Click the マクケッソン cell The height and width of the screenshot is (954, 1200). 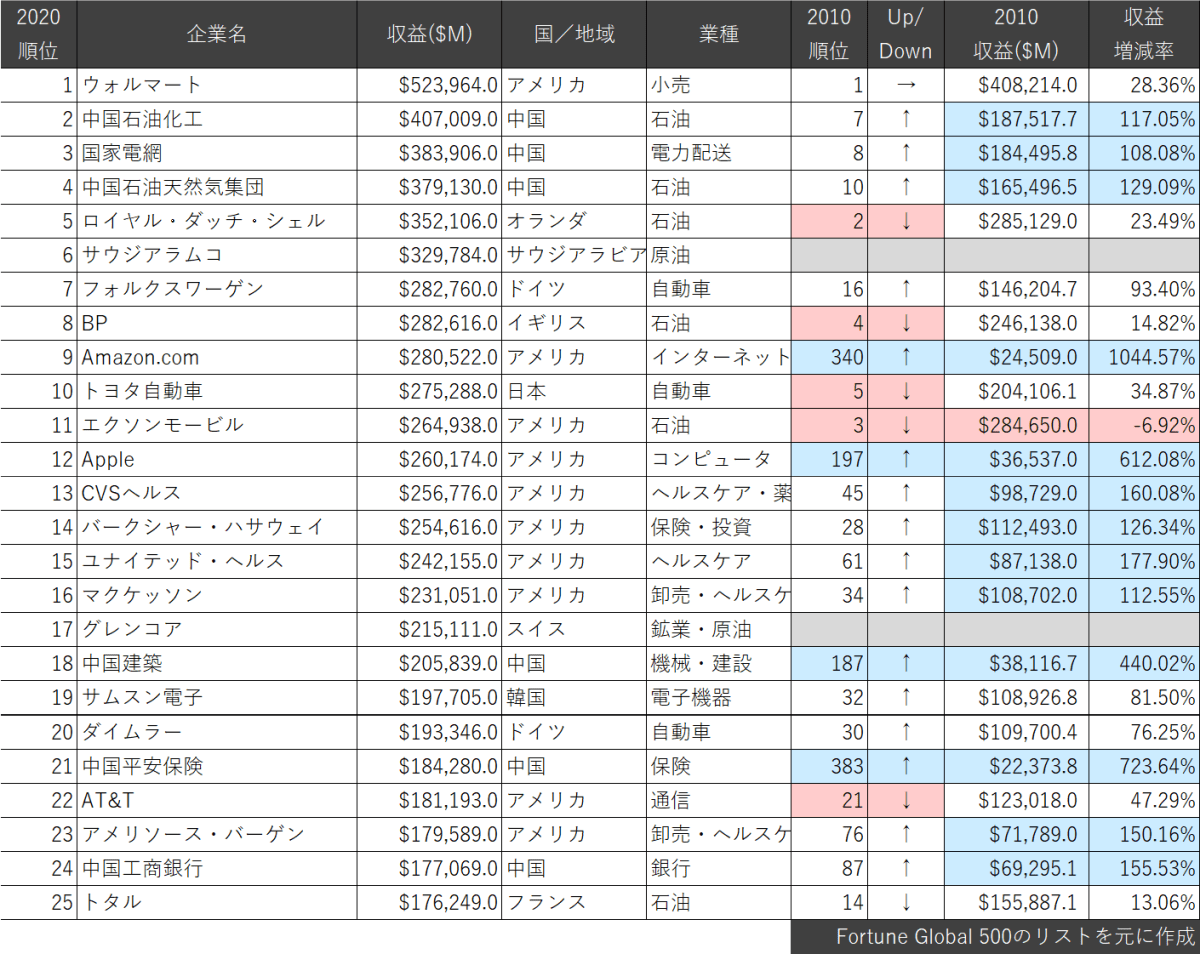click(216, 595)
